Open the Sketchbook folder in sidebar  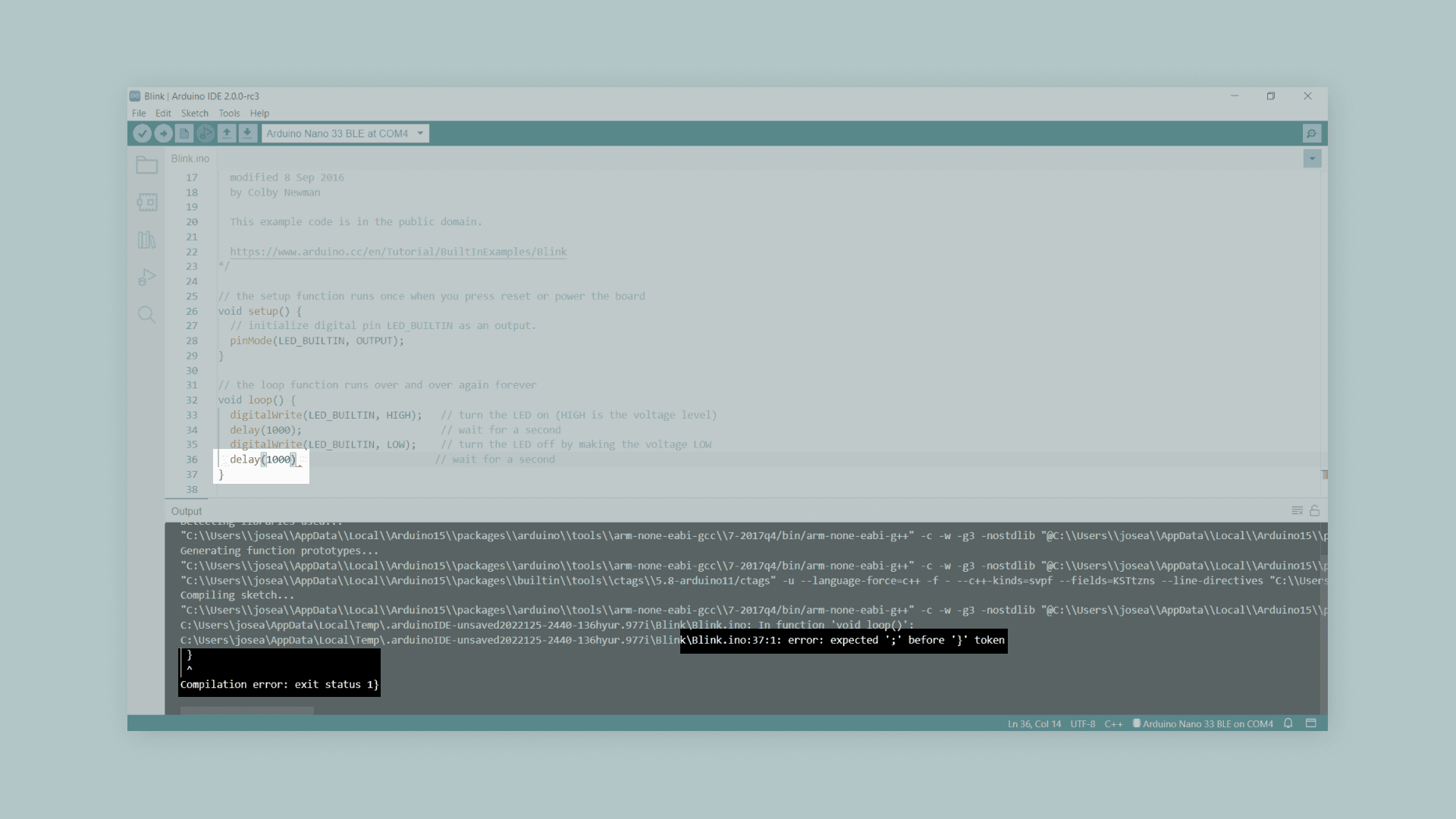coord(146,165)
